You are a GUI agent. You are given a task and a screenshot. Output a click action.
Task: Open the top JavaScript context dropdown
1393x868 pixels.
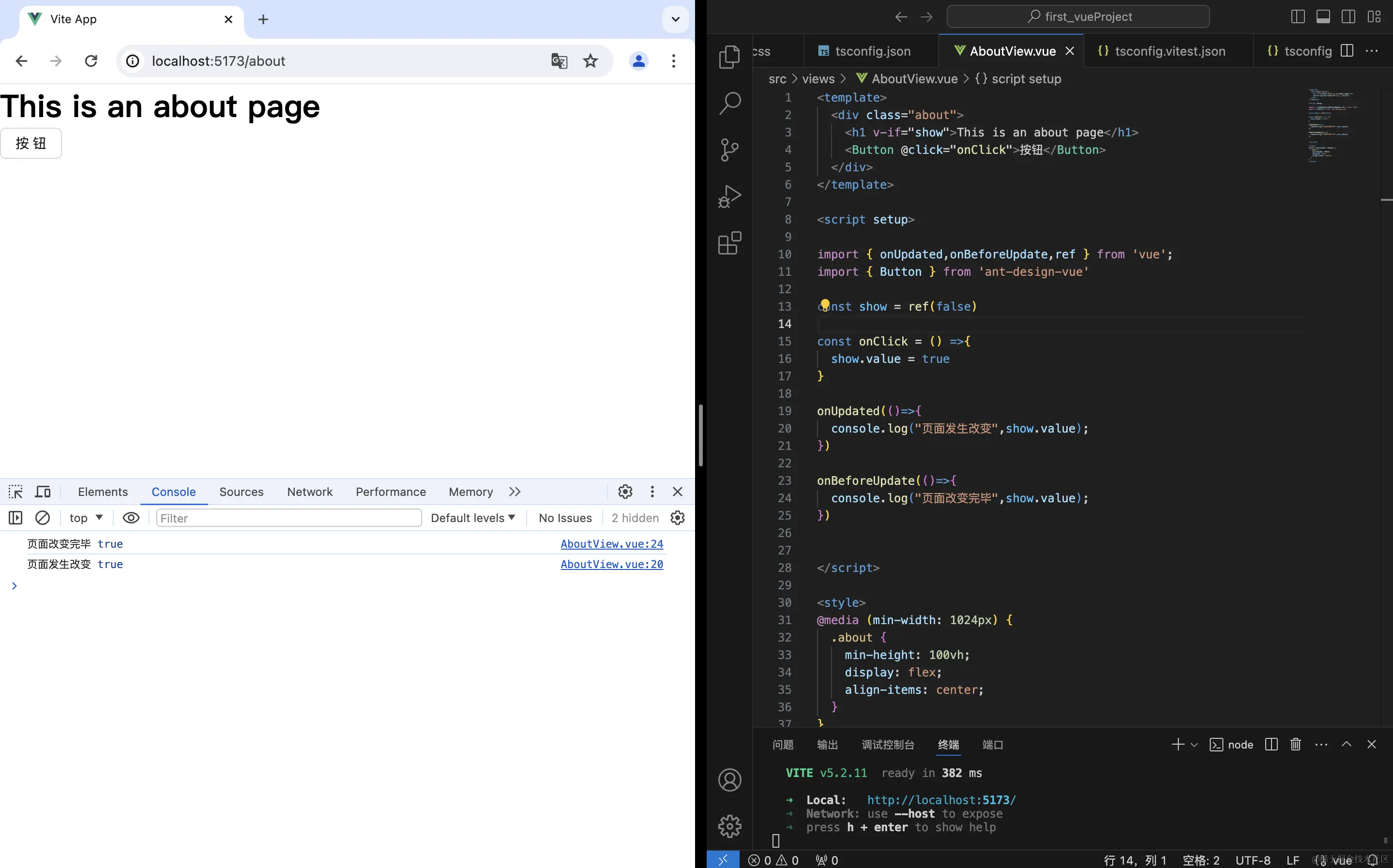click(86, 518)
